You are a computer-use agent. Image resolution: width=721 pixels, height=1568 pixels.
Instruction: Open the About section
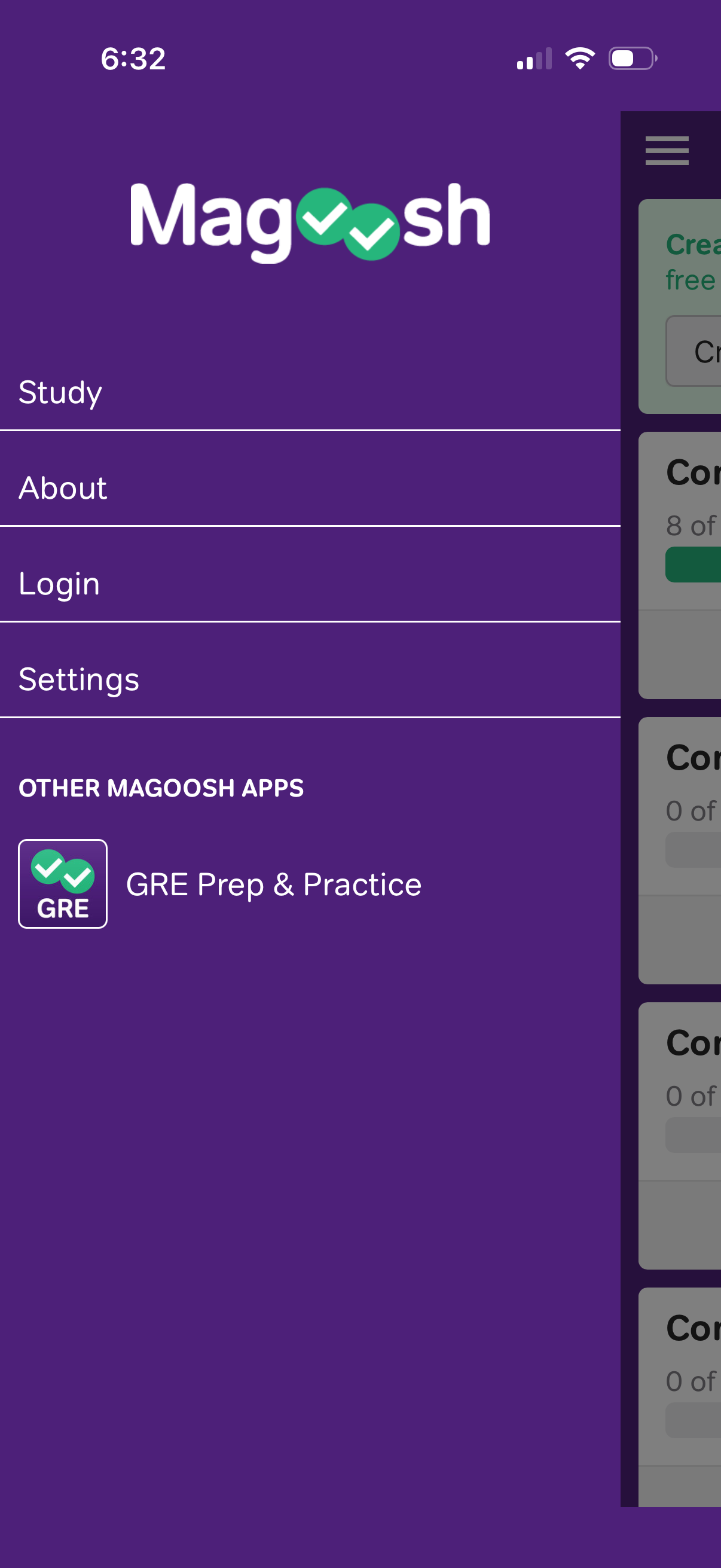63,487
